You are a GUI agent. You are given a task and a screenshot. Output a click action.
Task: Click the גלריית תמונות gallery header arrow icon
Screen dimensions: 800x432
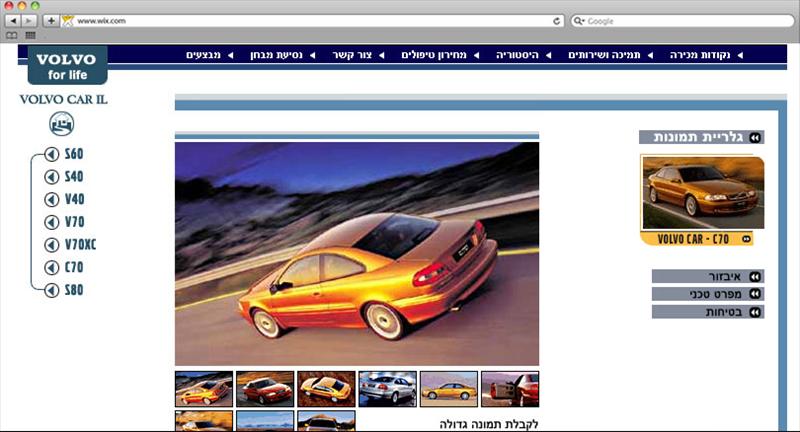pos(755,137)
